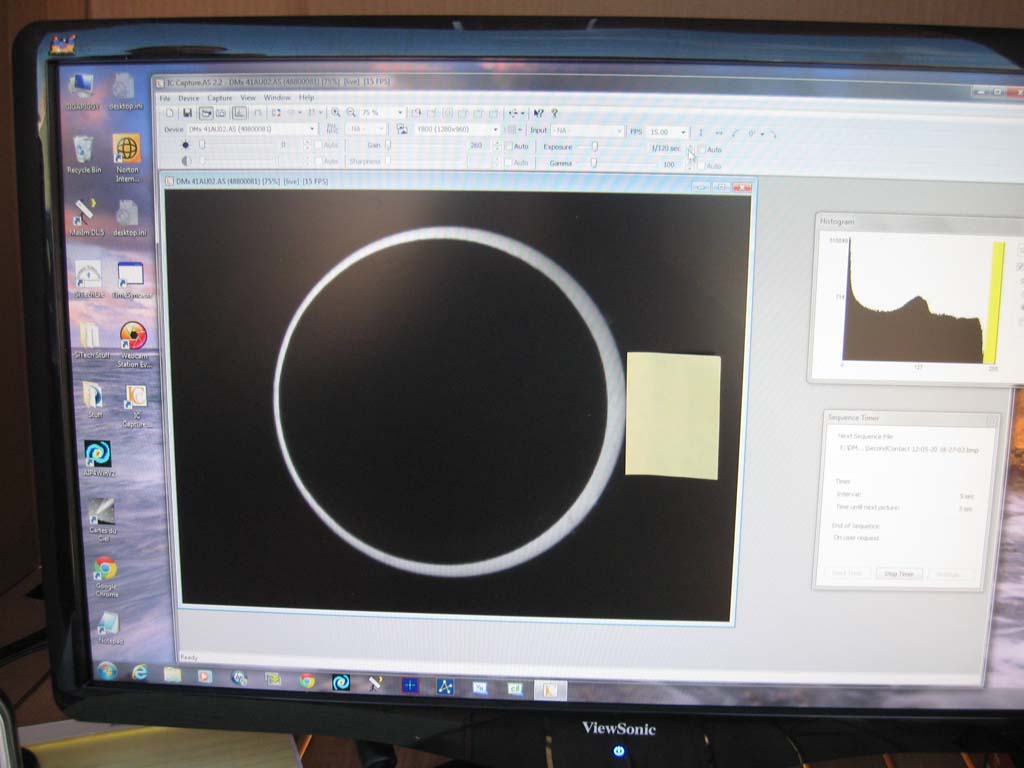
Task: Toggle the Gamma Auto checkbox
Action: pos(702,166)
